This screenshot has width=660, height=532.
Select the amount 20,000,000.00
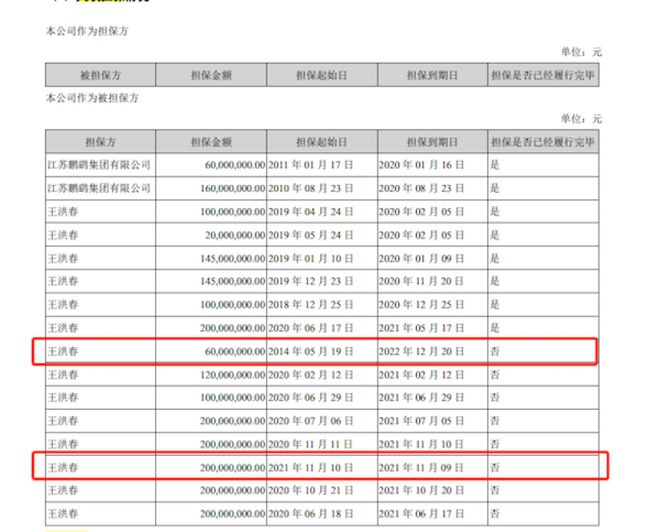pyautogui.click(x=235, y=235)
